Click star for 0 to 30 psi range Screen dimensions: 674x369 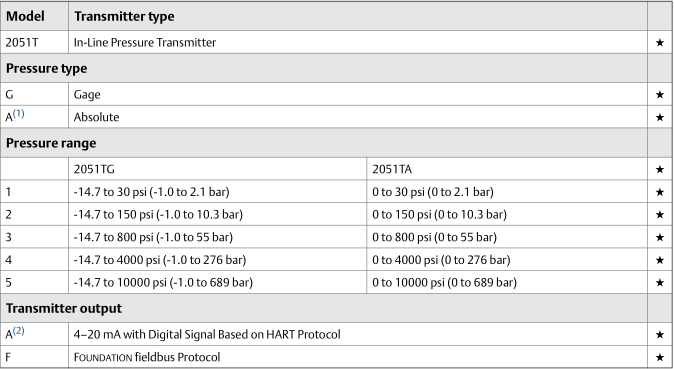click(x=660, y=192)
